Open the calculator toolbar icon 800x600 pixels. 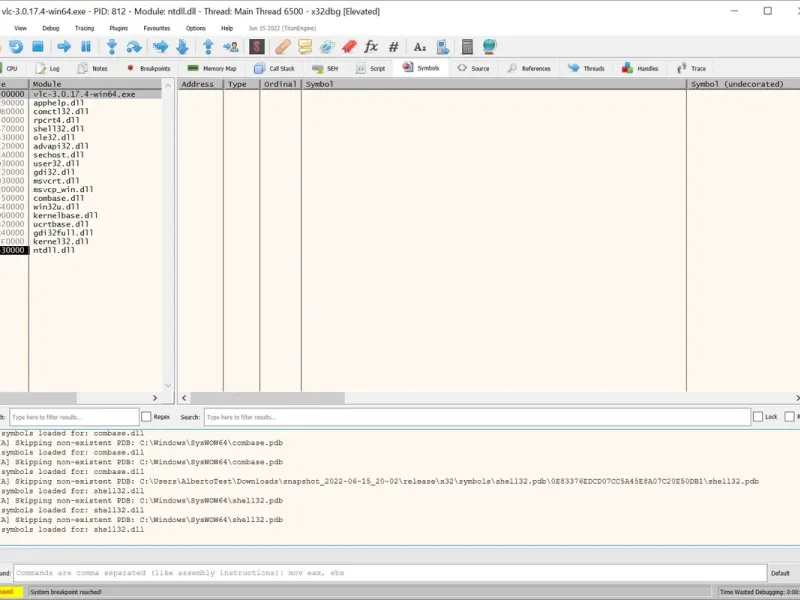pyautogui.click(x=467, y=47)
